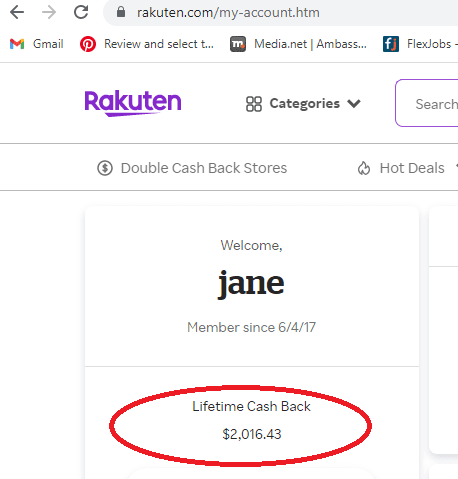Open the Gmail bookmark icon
The image size is (458, 479).
(17, 44)
